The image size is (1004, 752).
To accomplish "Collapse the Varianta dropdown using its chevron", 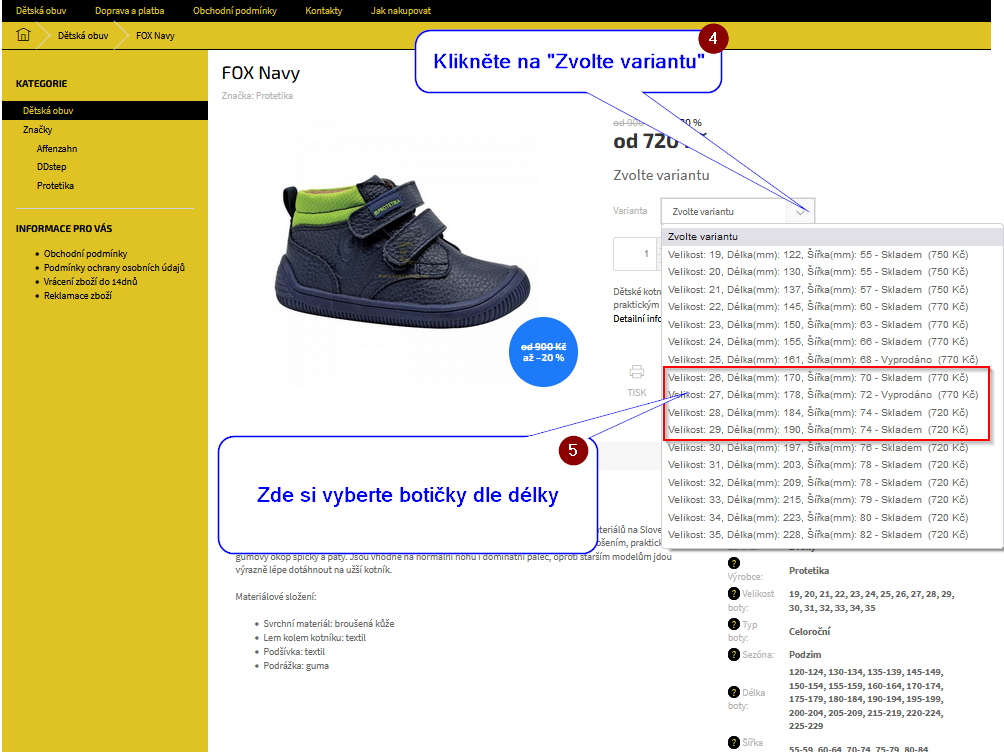I will pos(800,212).
